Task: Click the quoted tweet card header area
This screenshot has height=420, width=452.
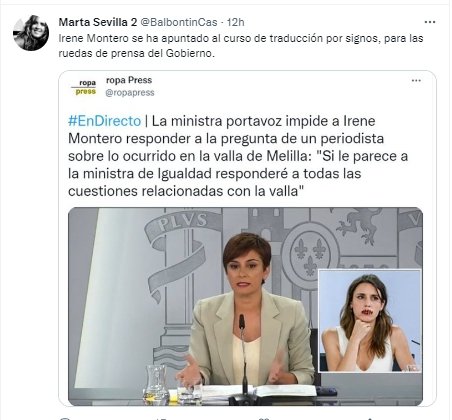Action: tap(247, 87)
